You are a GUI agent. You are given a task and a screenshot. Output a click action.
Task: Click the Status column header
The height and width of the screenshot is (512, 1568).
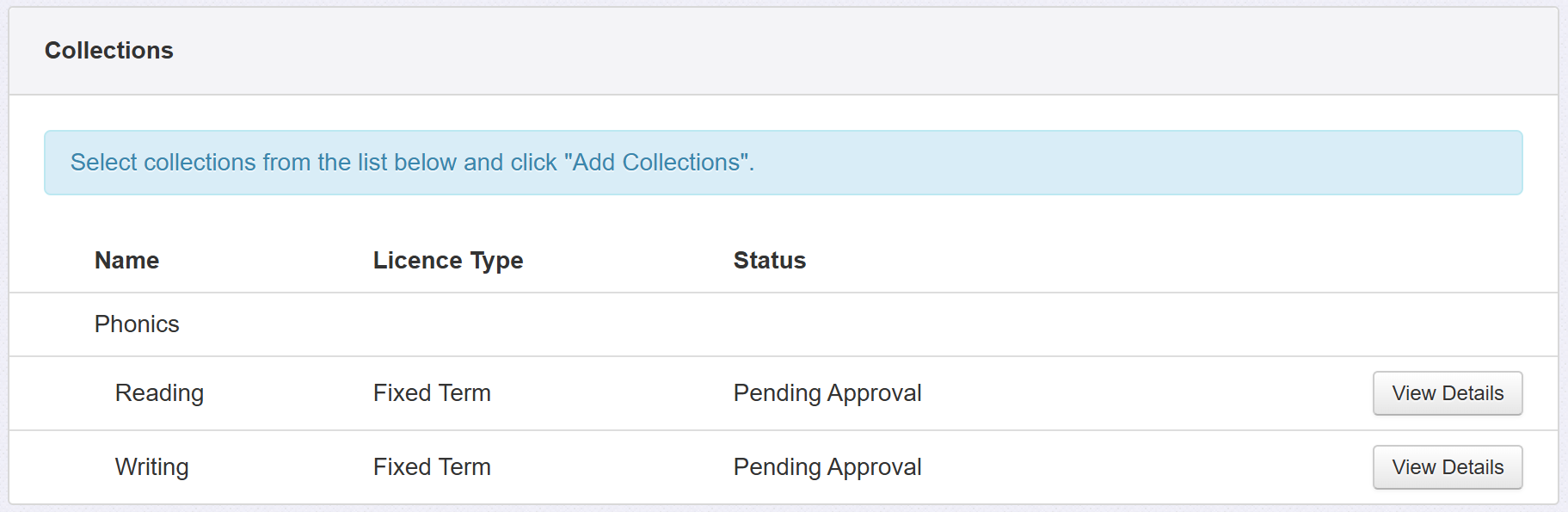point(769,261)
